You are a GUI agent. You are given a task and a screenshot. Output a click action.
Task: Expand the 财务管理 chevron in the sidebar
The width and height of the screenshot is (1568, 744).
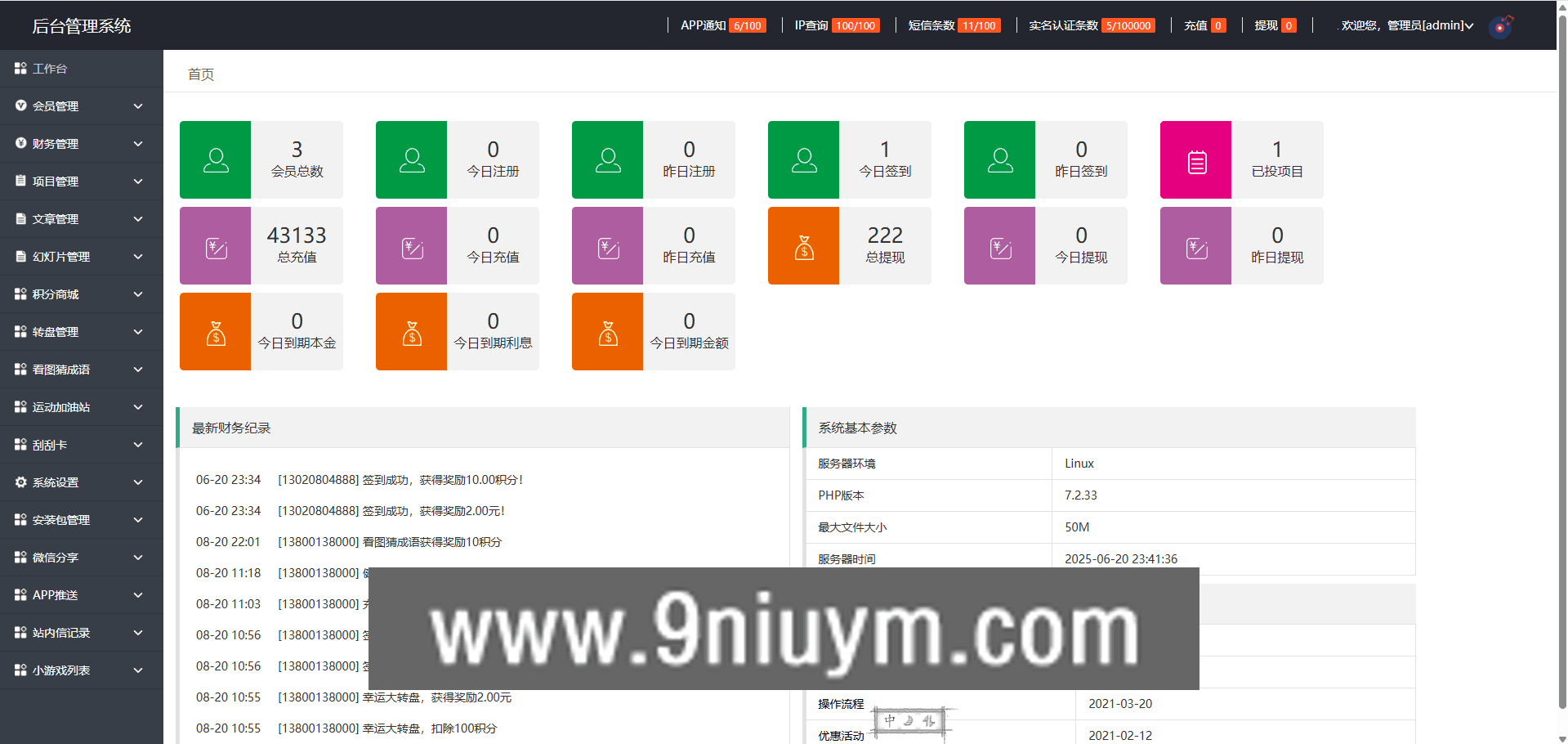pyautogui.click(x=138, y=144)
